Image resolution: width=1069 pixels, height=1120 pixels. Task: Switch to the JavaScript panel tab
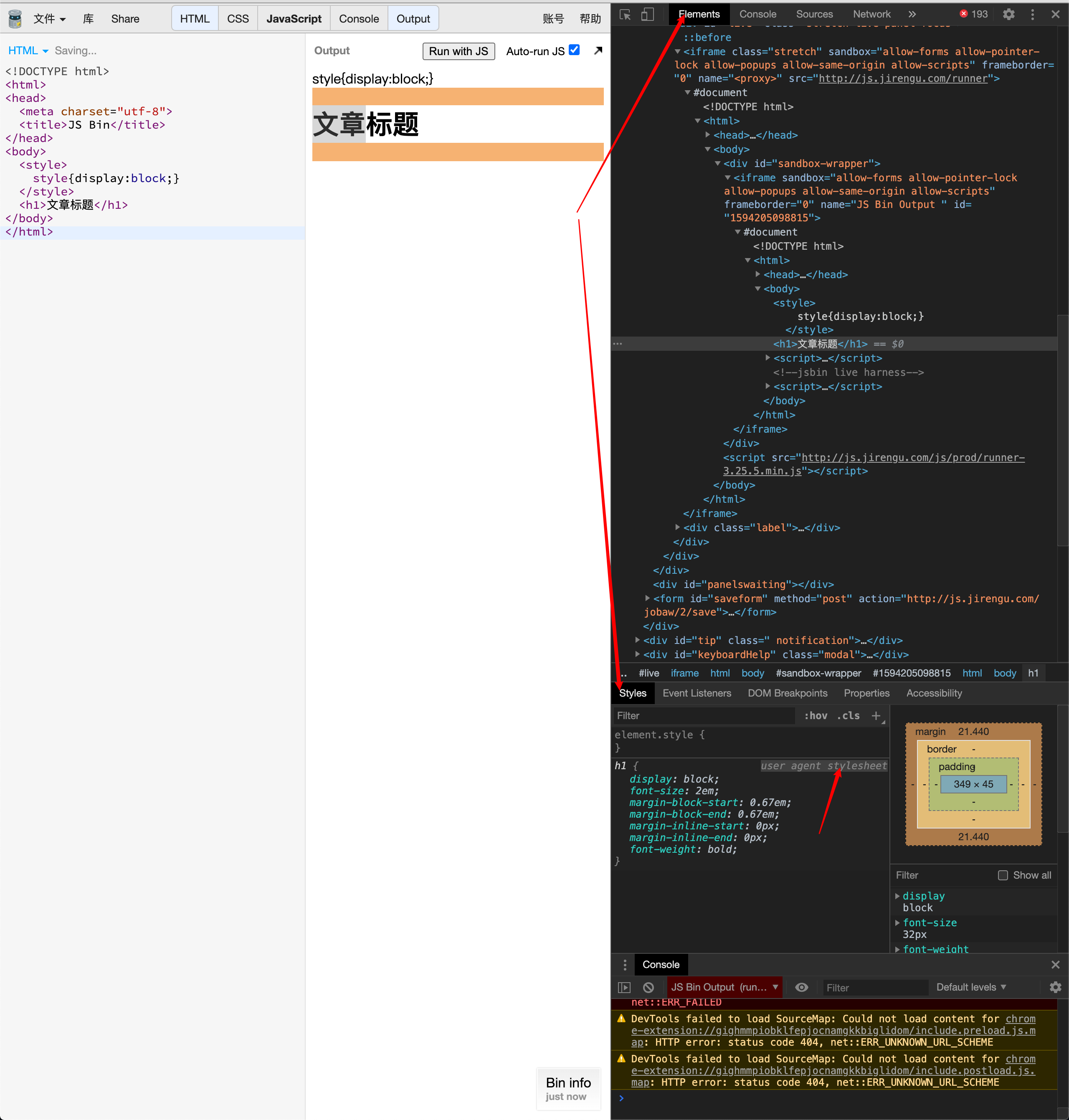pyautogui.click(x=294, y=19)
